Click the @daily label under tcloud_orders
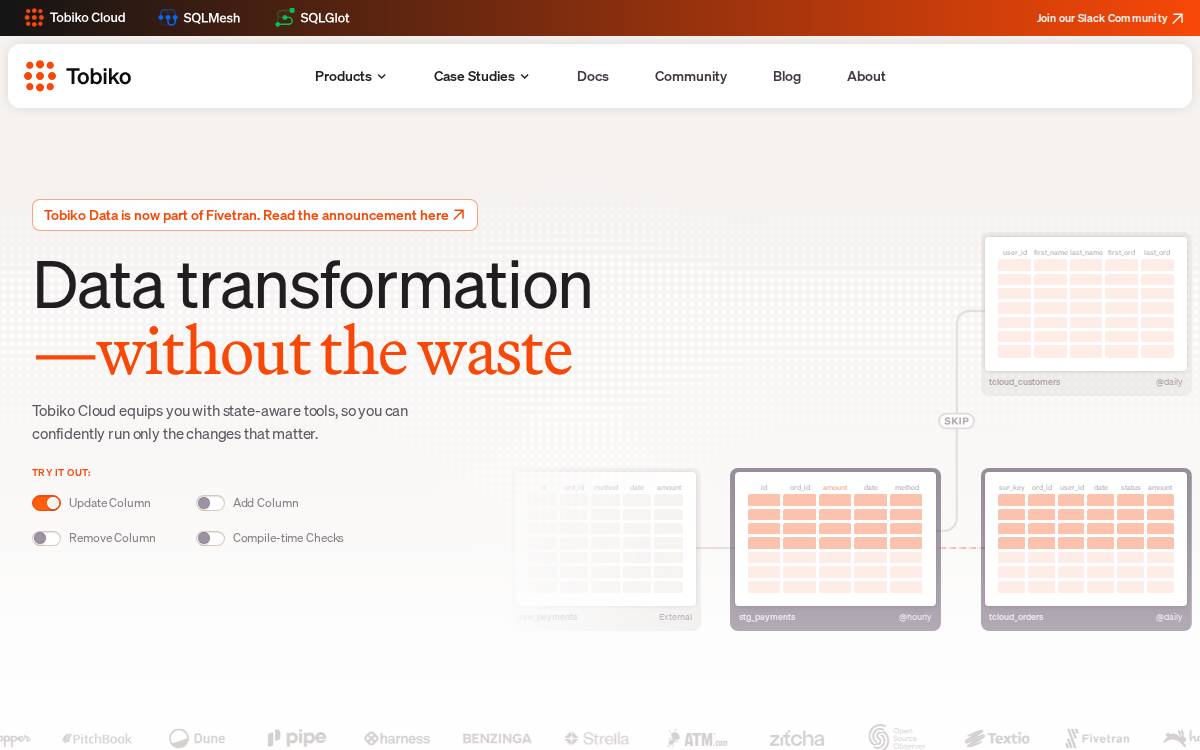 click(1169, 617)
